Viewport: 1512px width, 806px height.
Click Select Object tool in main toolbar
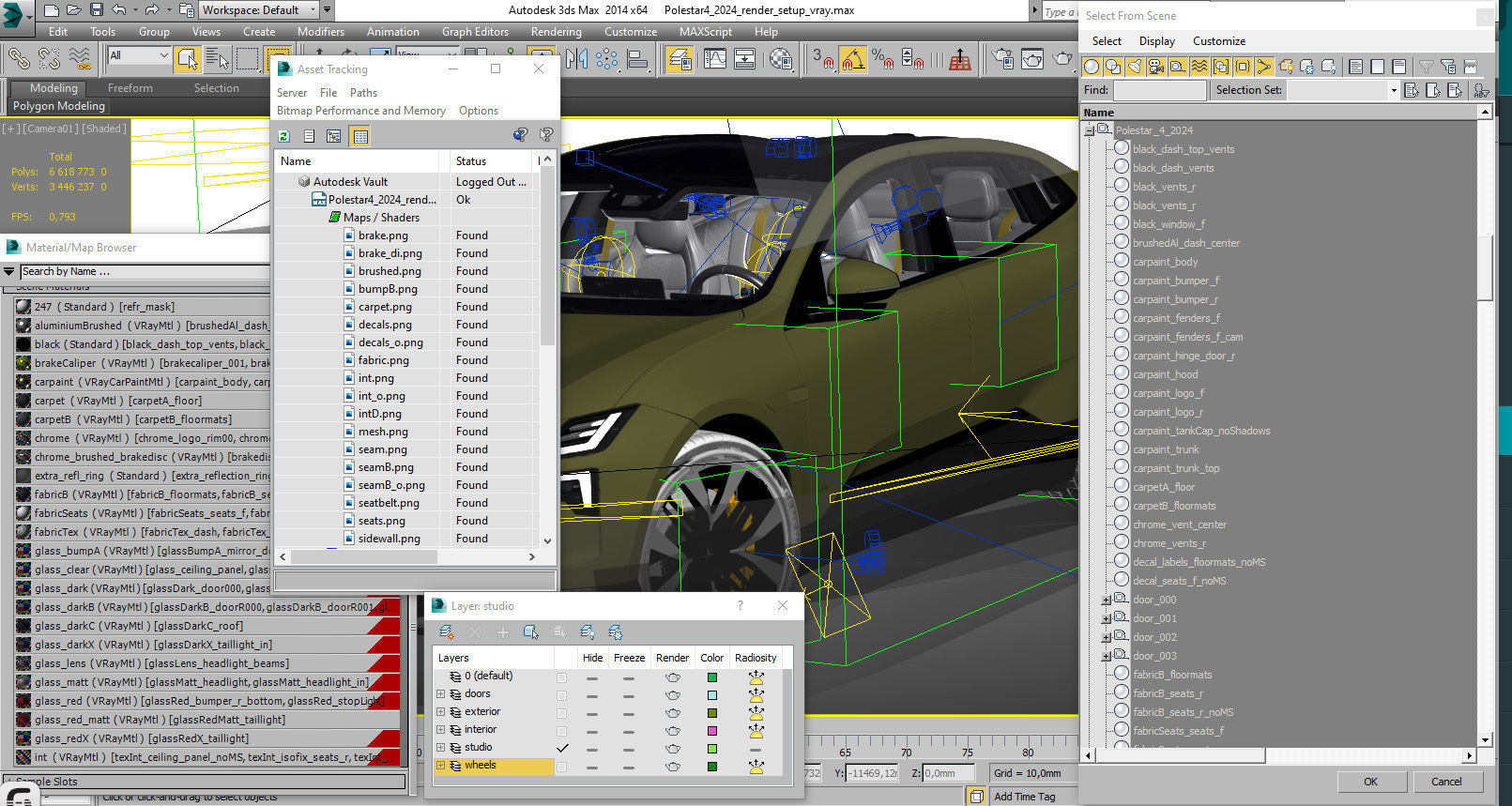click(x=187, y=59)
